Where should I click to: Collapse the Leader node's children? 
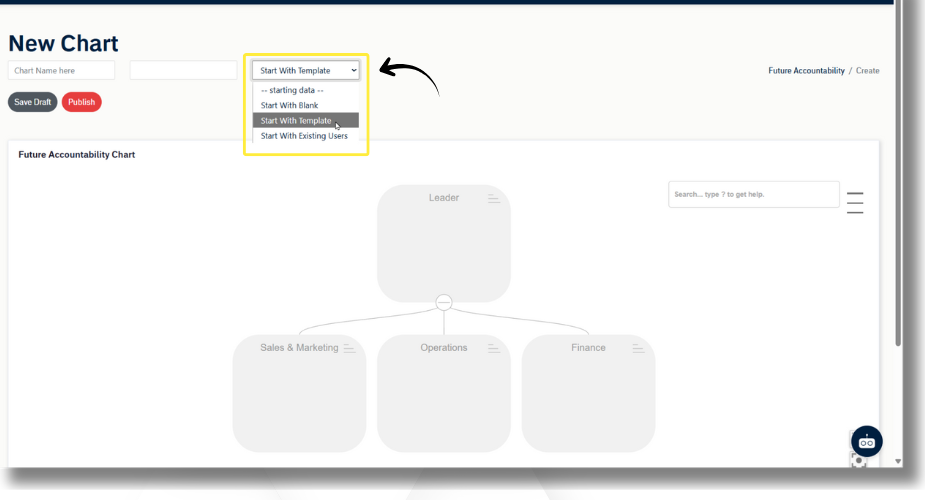tap(444, 302)
